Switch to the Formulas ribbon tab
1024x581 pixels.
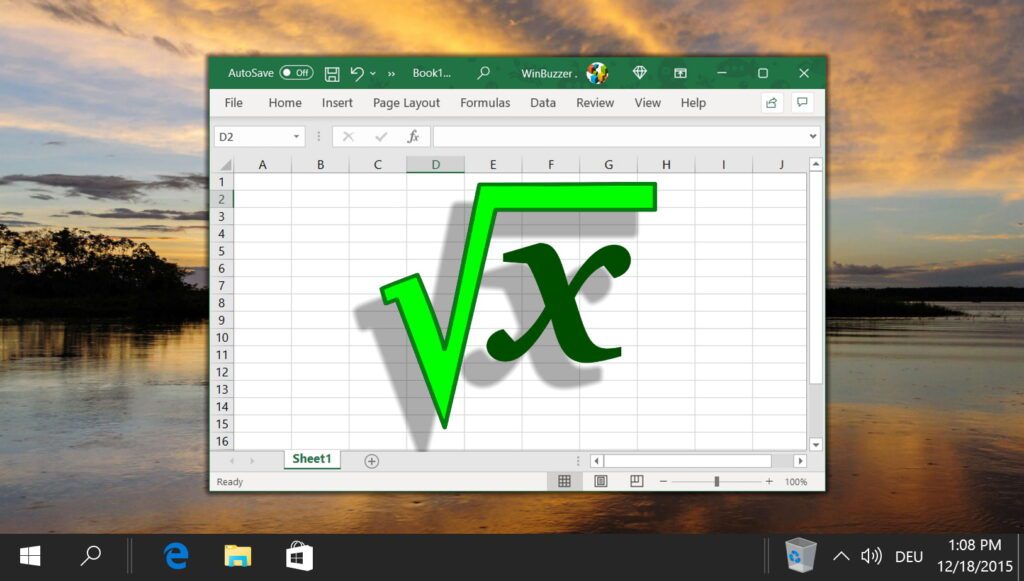485,103
